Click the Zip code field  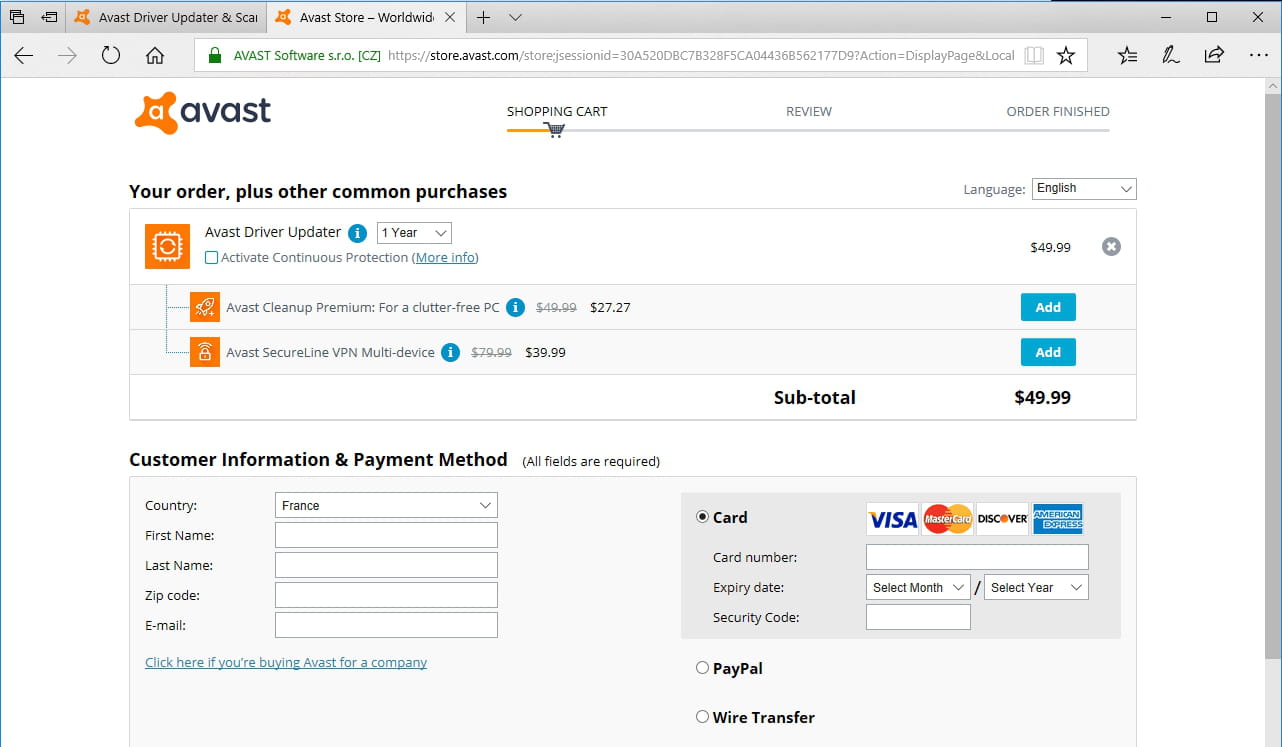tap(386, 595)
